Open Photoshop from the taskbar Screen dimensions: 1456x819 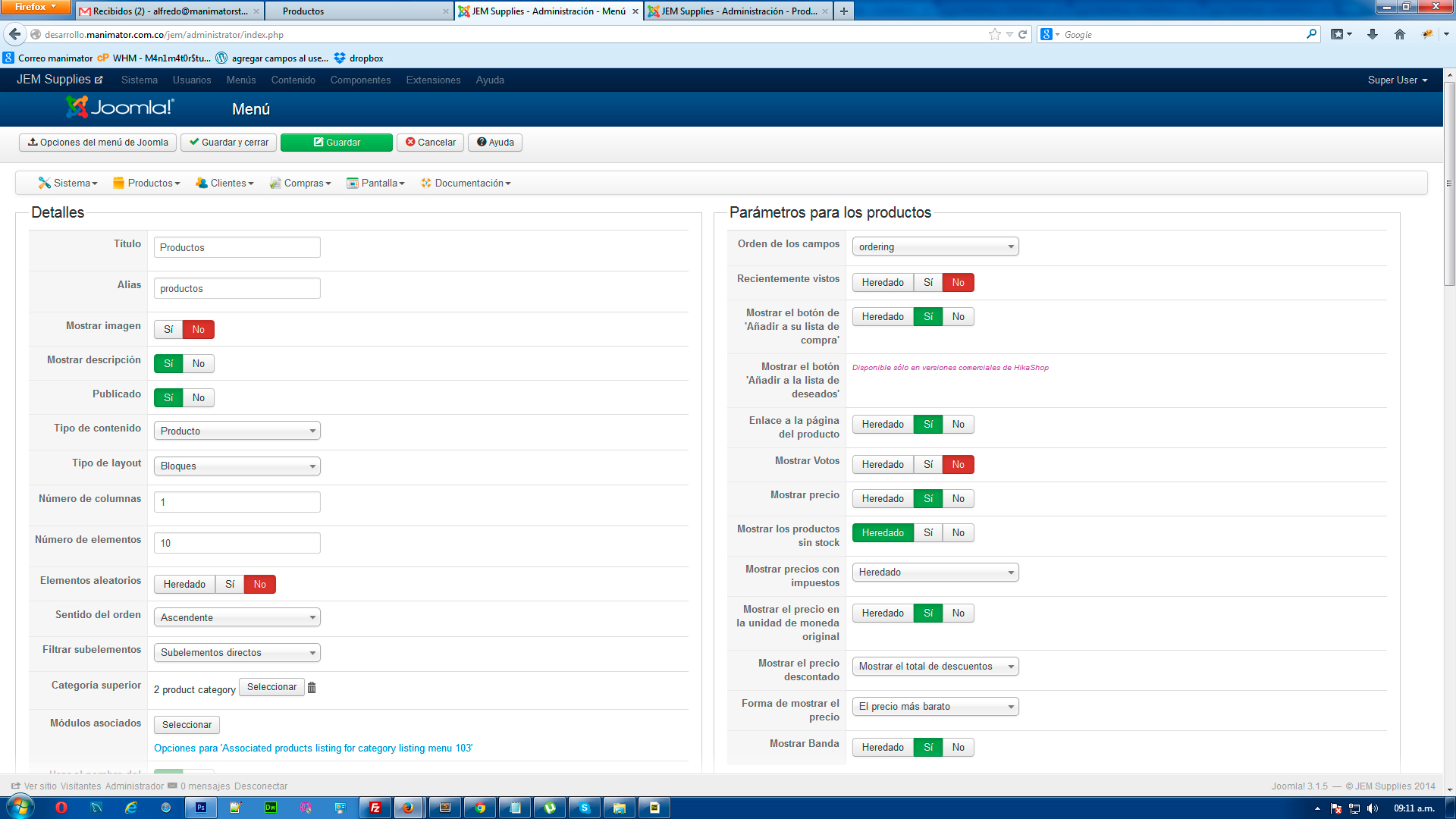[201, 808]
